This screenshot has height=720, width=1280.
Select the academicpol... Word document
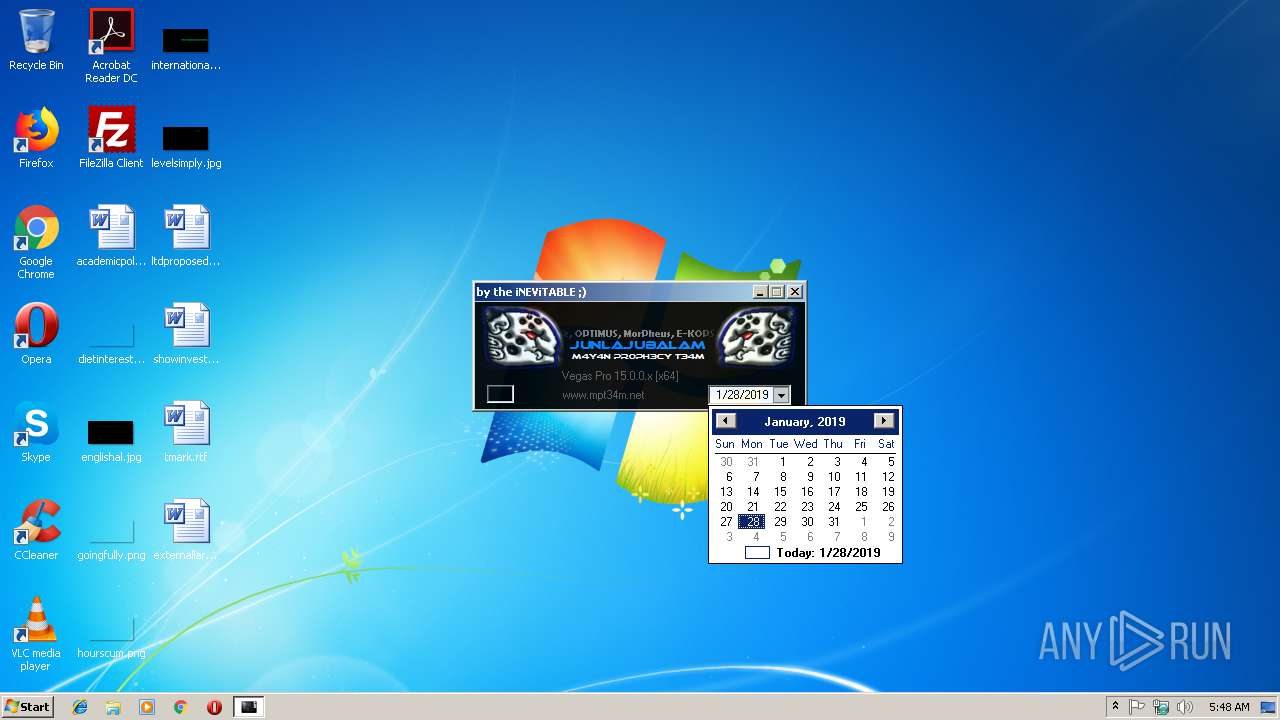tap(111, 236)
